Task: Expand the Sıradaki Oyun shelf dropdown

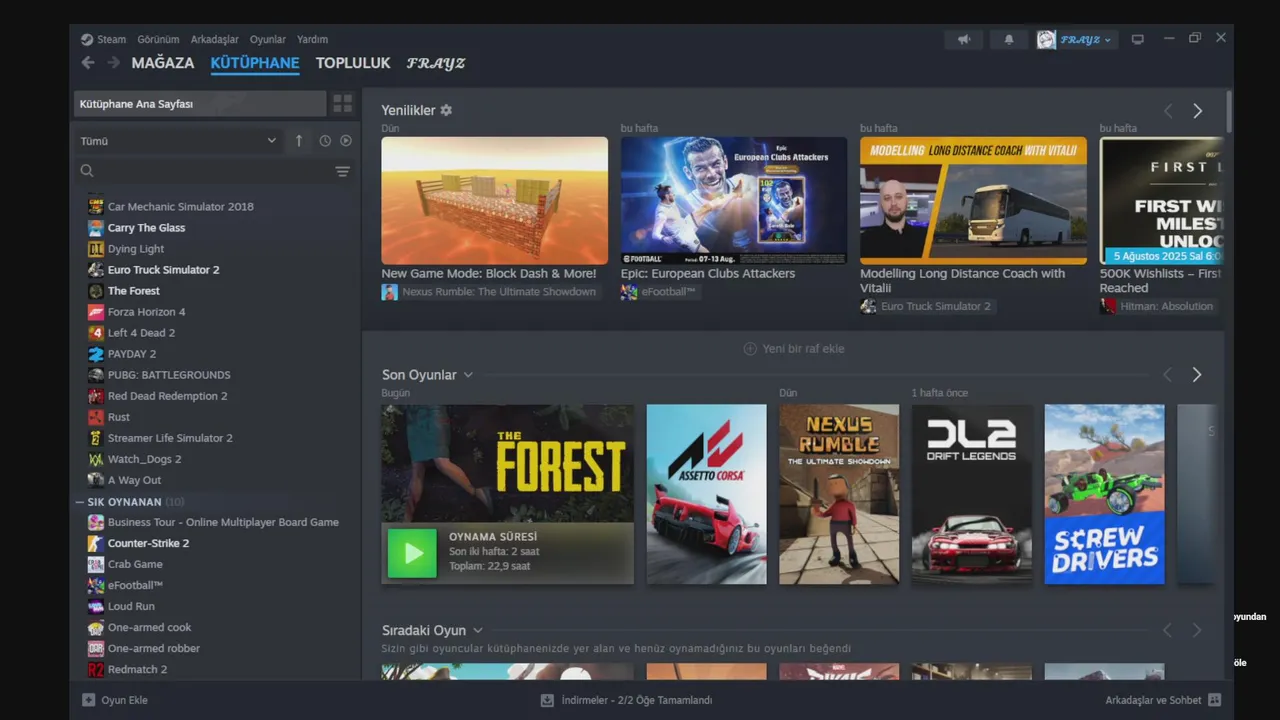Action: (478, 630)
